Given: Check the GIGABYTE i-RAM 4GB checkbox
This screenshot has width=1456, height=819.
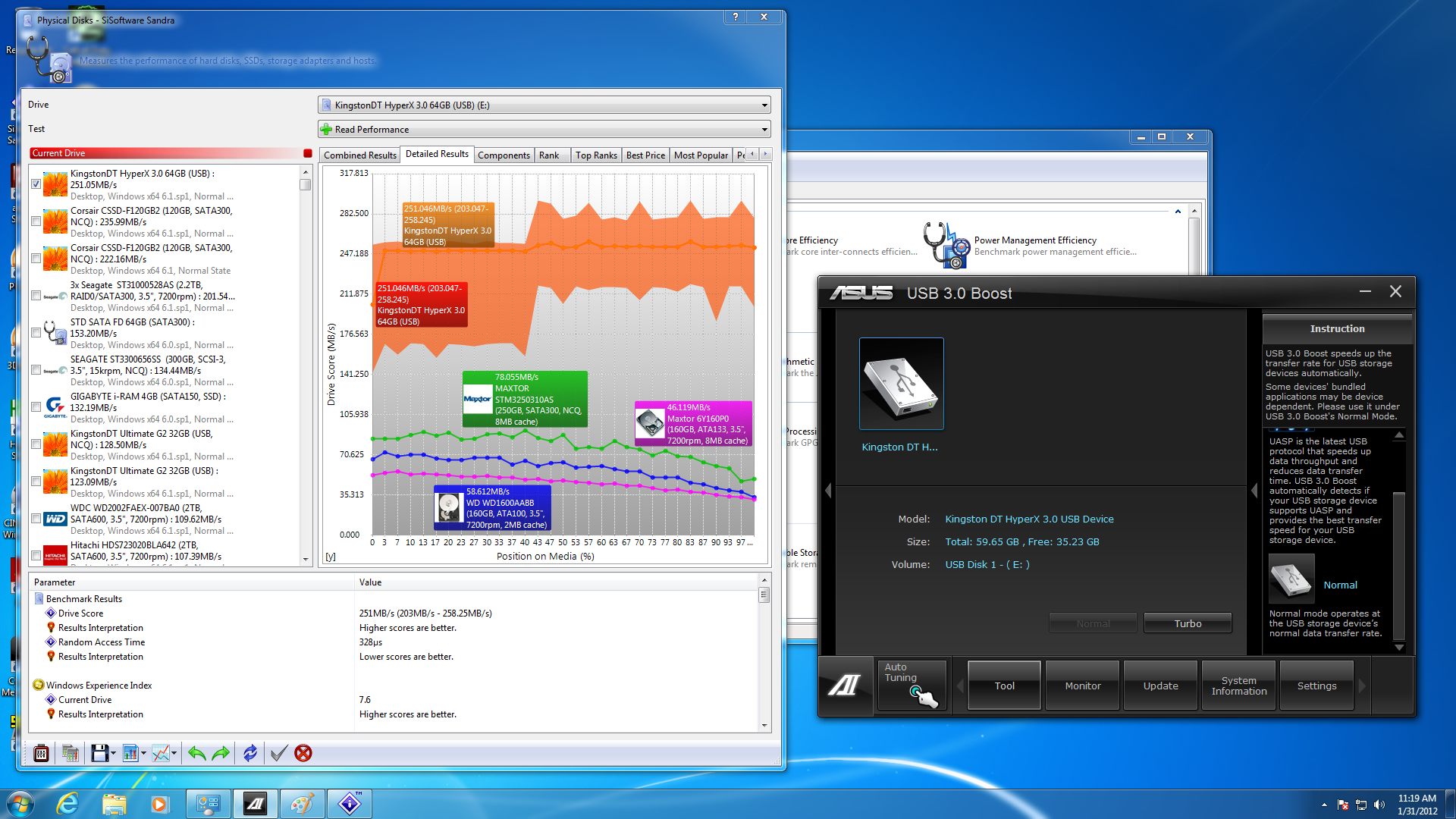Looking at the screenshot, I should 36,407.
